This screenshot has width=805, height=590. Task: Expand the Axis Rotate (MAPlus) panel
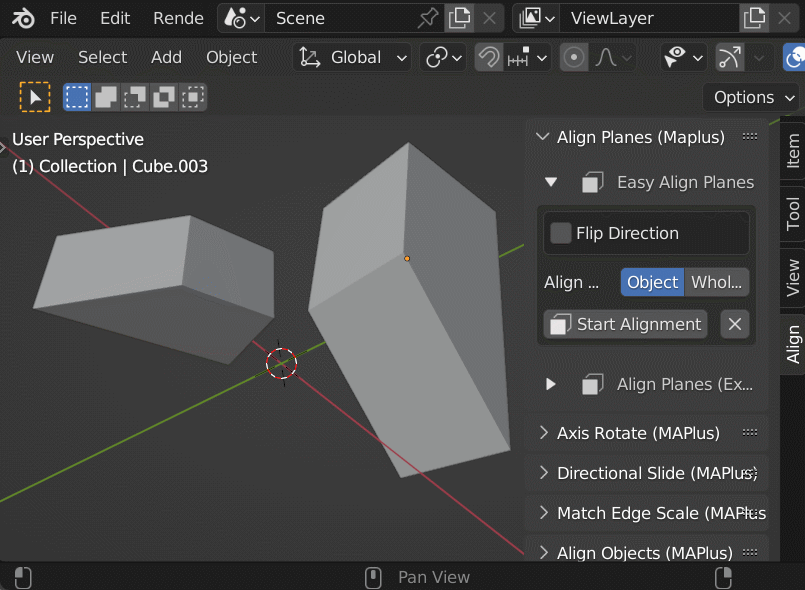[543, 432]
